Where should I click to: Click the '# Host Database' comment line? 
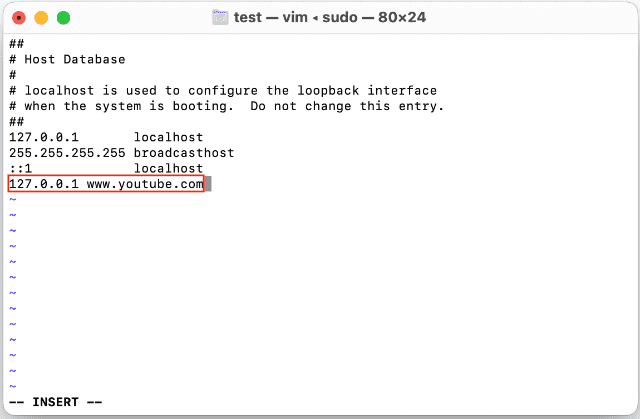pyautogui.click(x=67, y=60)
